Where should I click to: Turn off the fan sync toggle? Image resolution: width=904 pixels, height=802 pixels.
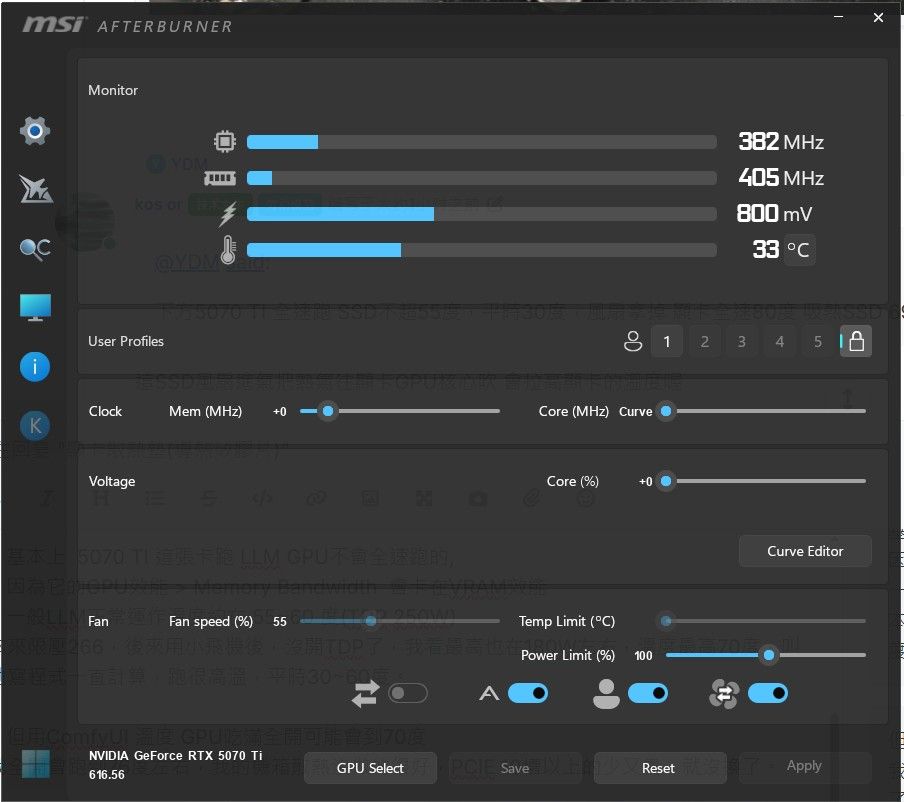click(x=767, y=693)
